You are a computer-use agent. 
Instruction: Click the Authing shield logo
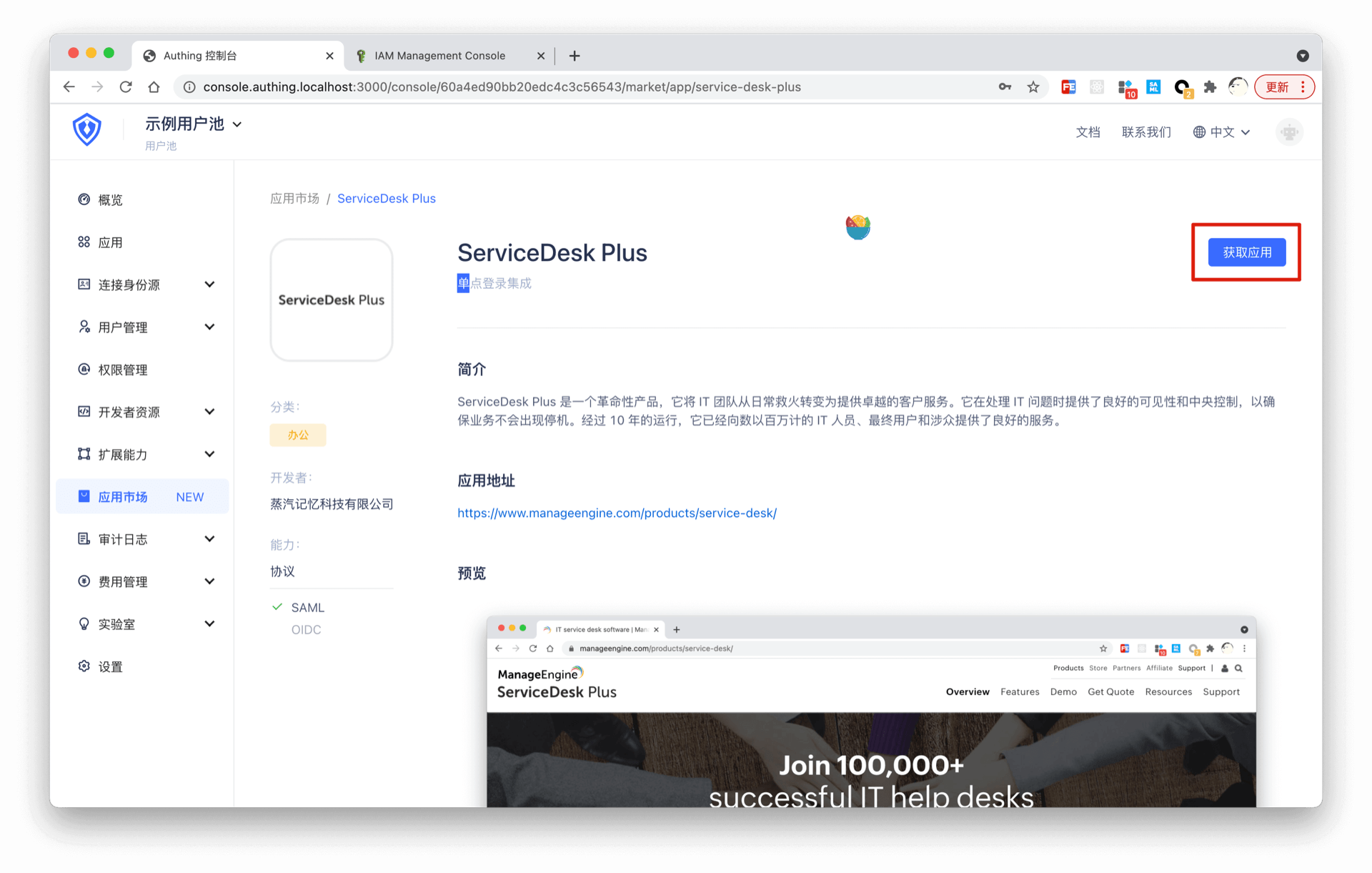tap(87, 129)
